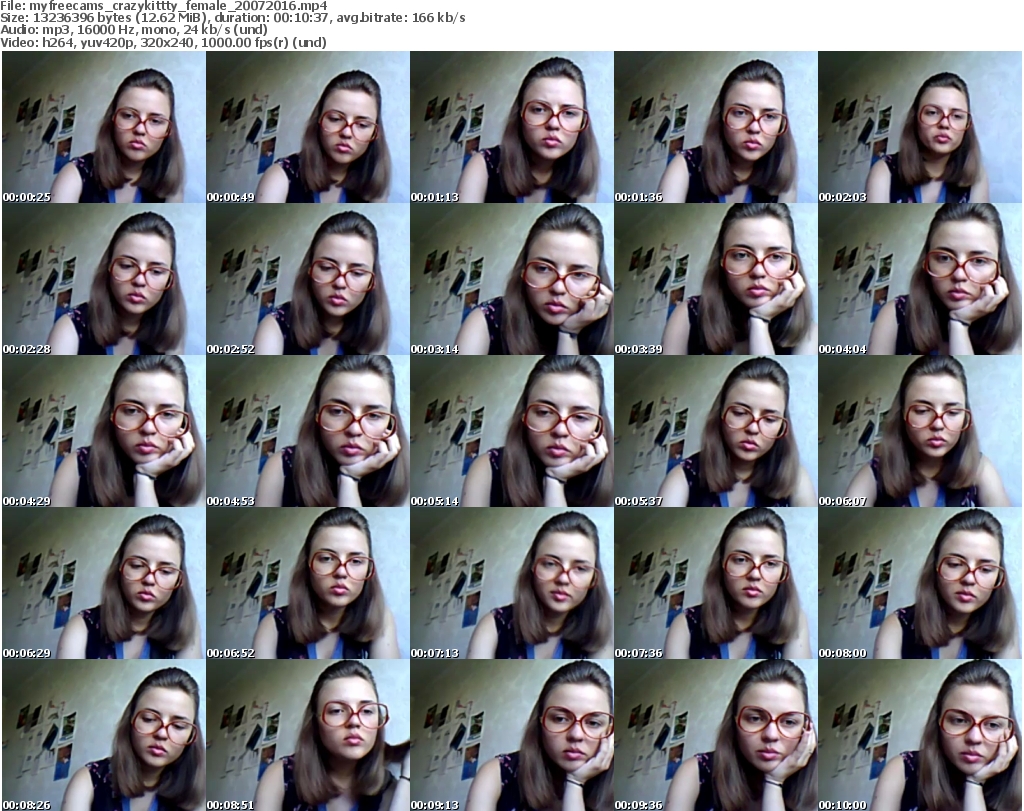
Task: Open the thumbnail at 00:05:14
Action: [512, 431]
